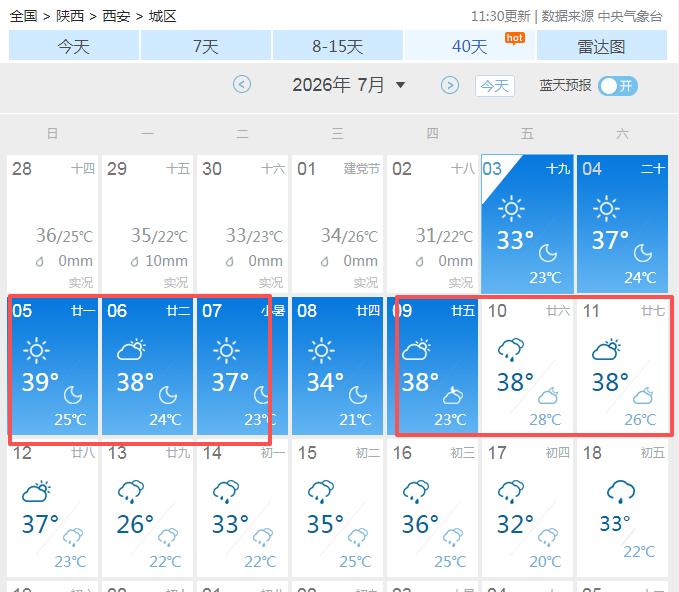
Task: Click the 初五 lunar label on day 18
Action: pos(653,453)
